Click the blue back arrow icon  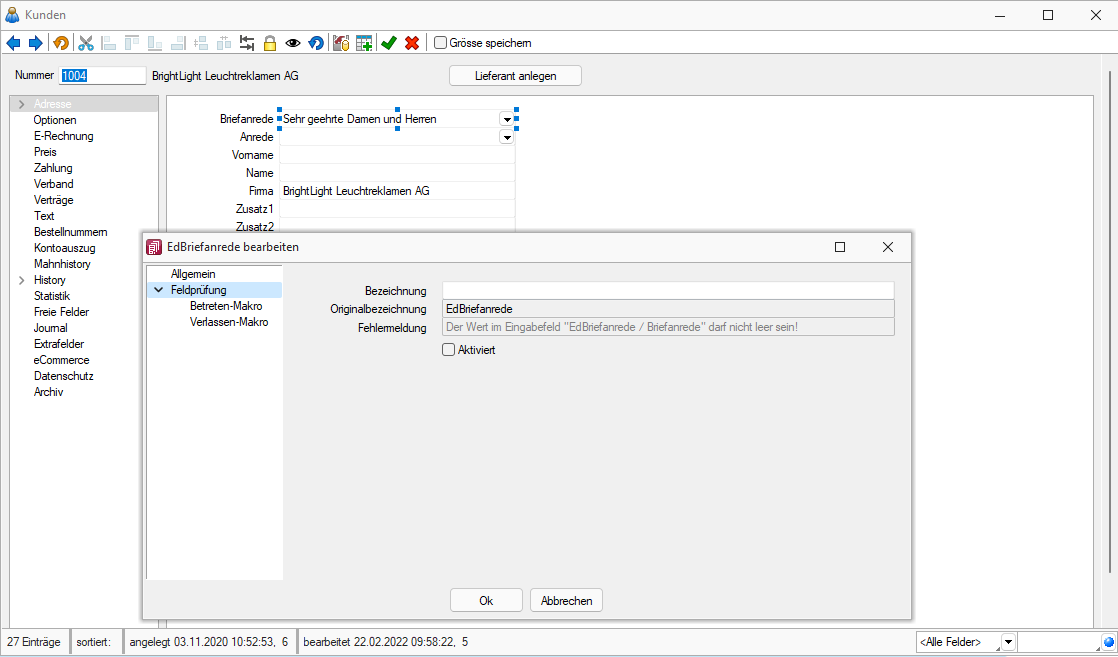point(13,43)
